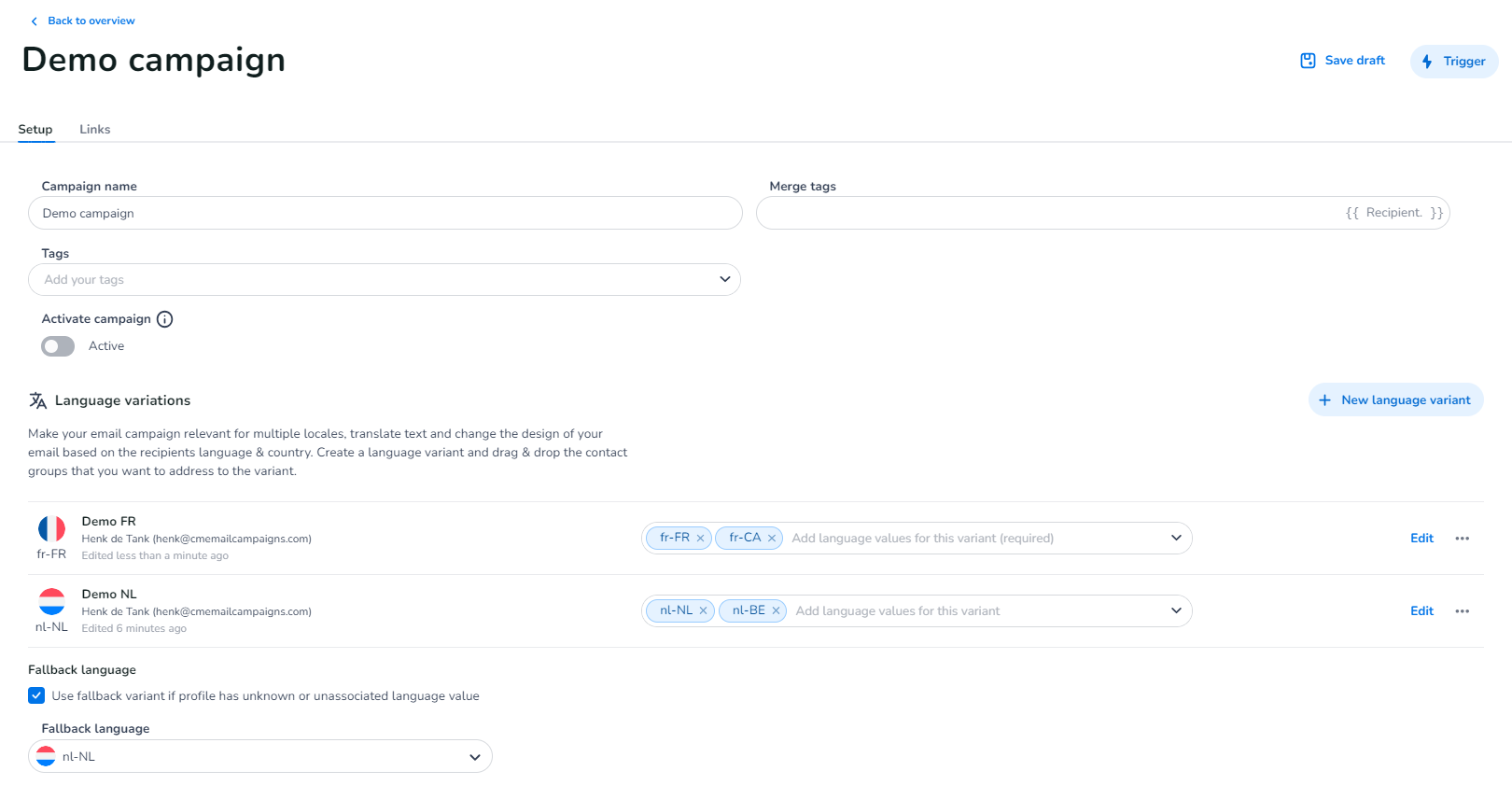1512x785 pixels.
Task: Remove the fr-CA language tag
Action: click(772, 539)
